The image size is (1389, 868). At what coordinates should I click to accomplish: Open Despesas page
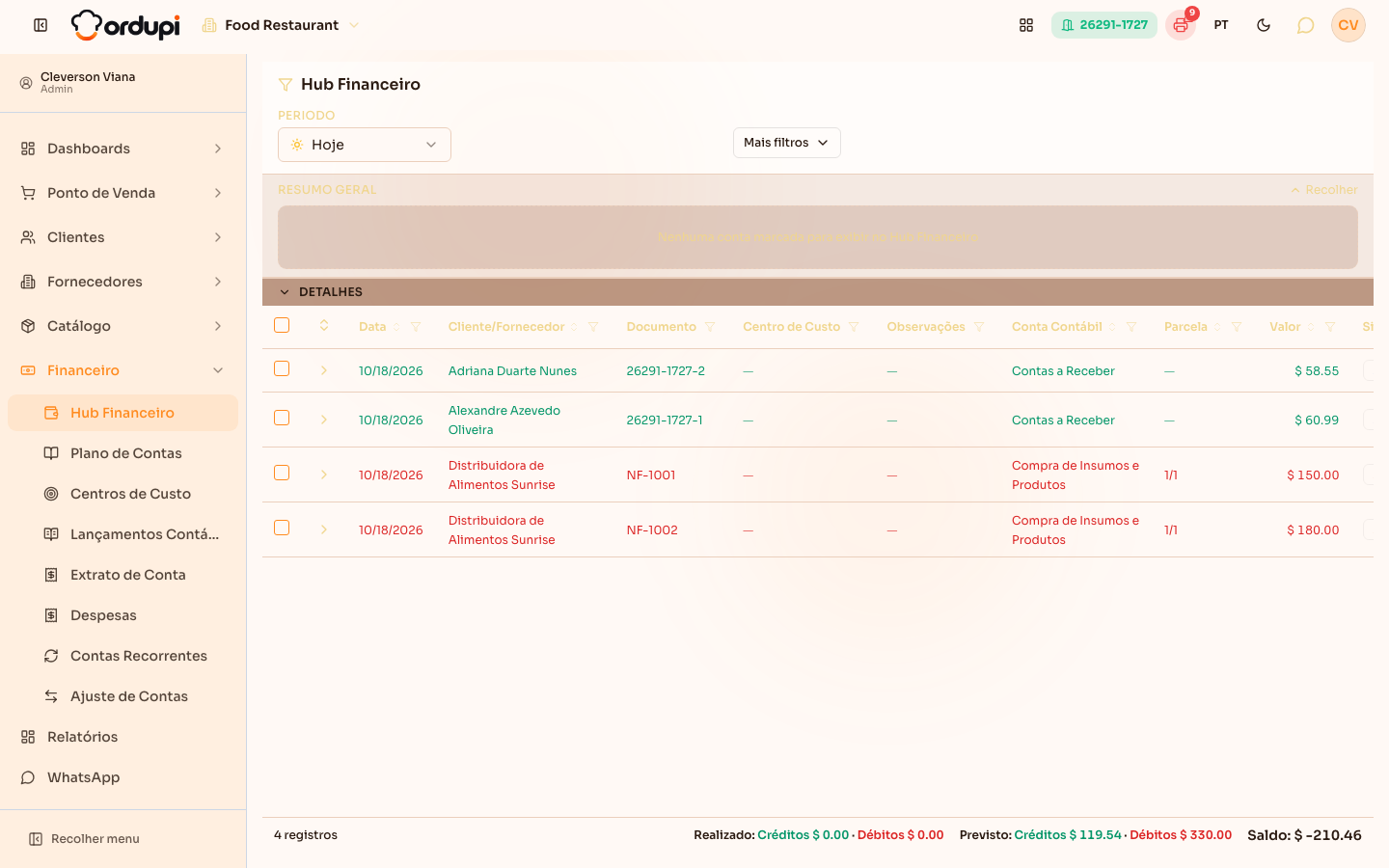pyautogui.click(x=123, y=615)
